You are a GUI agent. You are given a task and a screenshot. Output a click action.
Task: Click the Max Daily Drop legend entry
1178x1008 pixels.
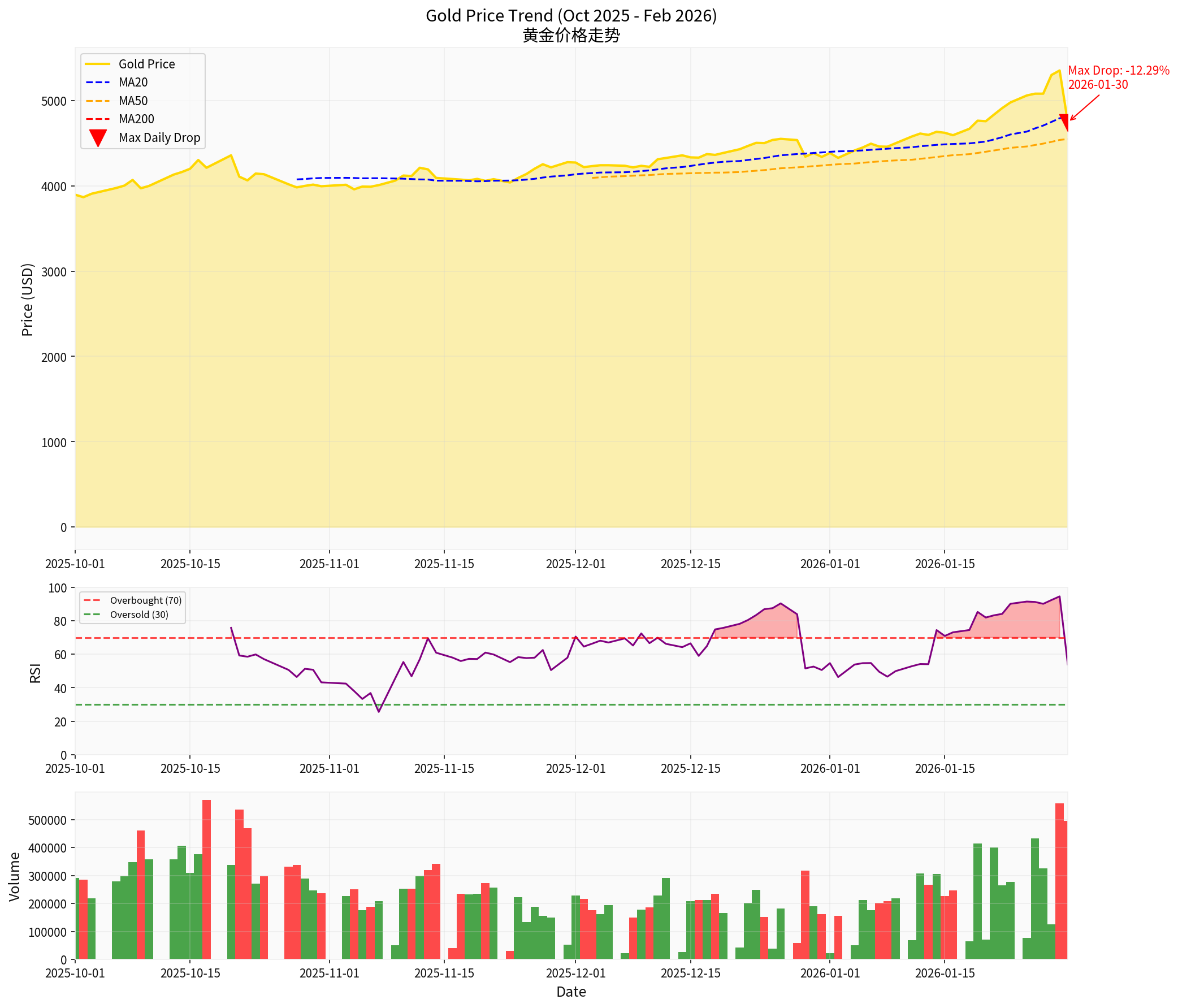click(159, 137)
